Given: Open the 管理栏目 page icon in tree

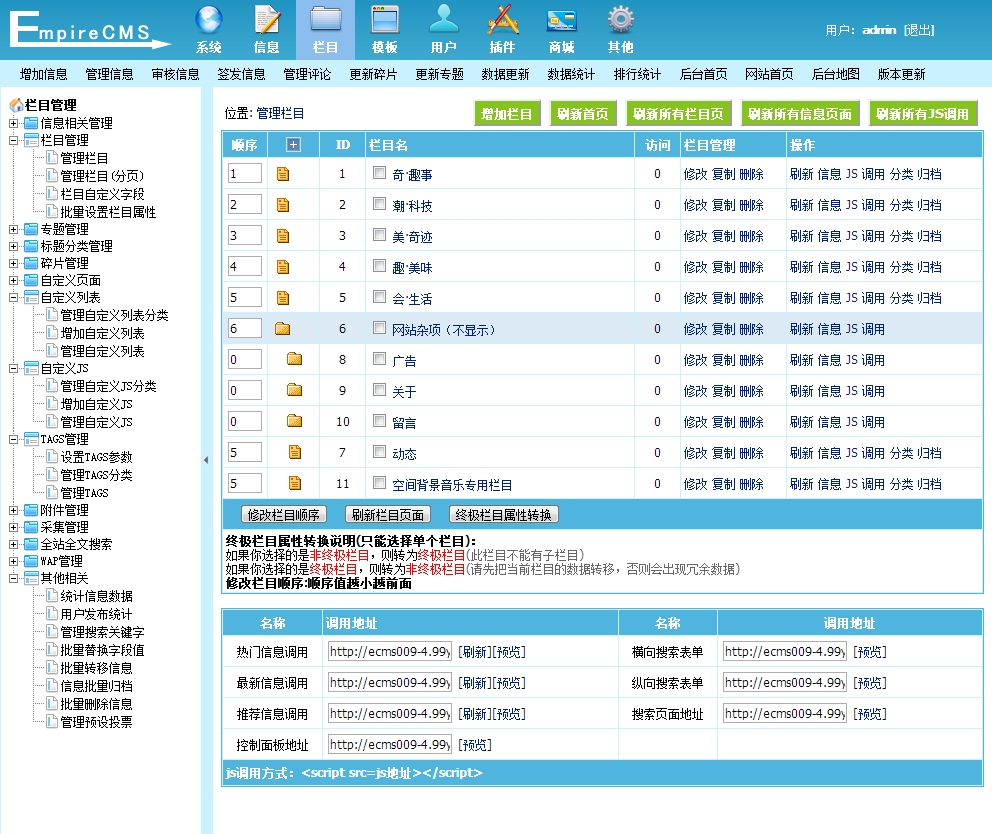Looking at the screenshot, I should (x=52, y=158).
